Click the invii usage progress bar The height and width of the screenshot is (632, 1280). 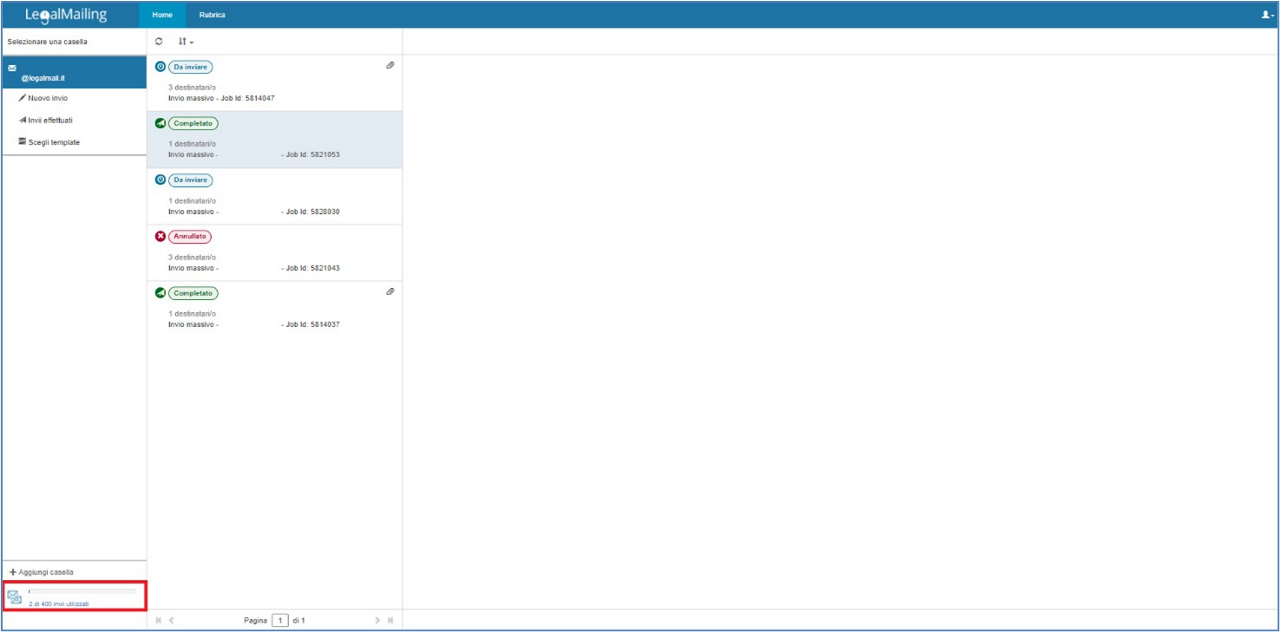tap(82, 592)
